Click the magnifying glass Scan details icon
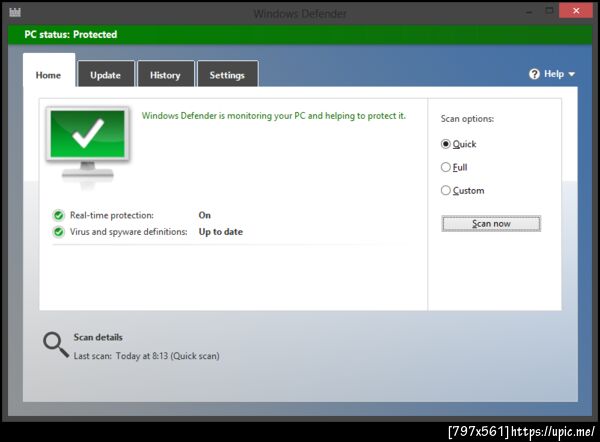This screenshot has width=600, height=442. pos(56,345)
